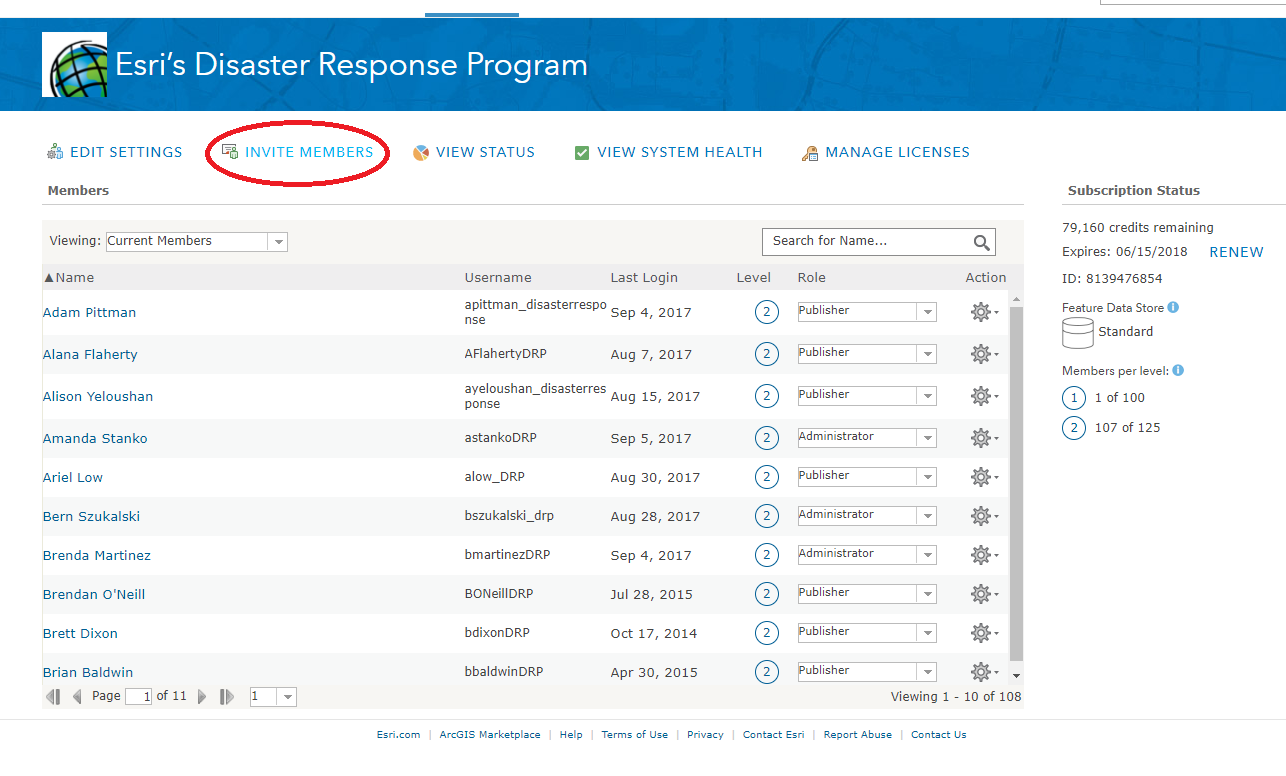Click the scrollbar down arrow in member list
Viewport: 1286px width, 776px height.
1017,677
